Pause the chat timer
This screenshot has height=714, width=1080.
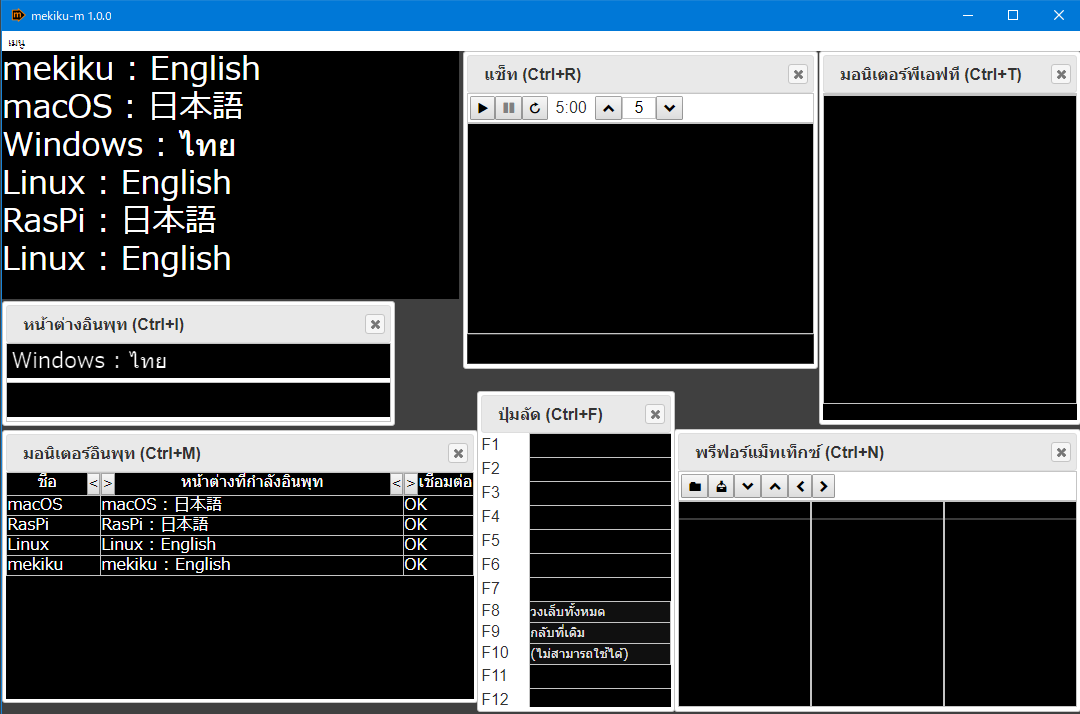click(508, 107)
